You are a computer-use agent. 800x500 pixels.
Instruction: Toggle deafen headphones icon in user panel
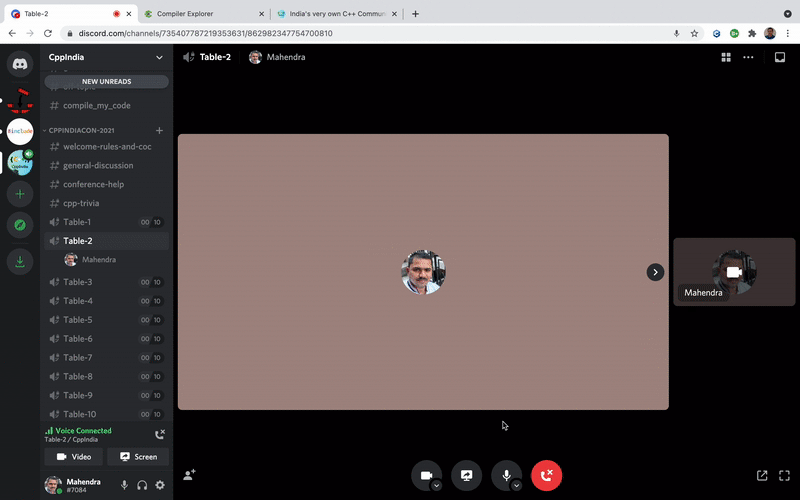(142, 485)
